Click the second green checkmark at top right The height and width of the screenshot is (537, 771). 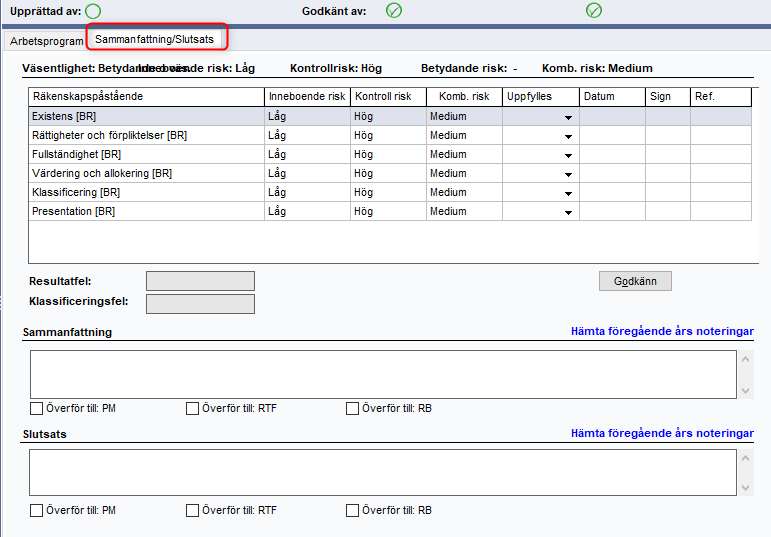click(594, 10)
